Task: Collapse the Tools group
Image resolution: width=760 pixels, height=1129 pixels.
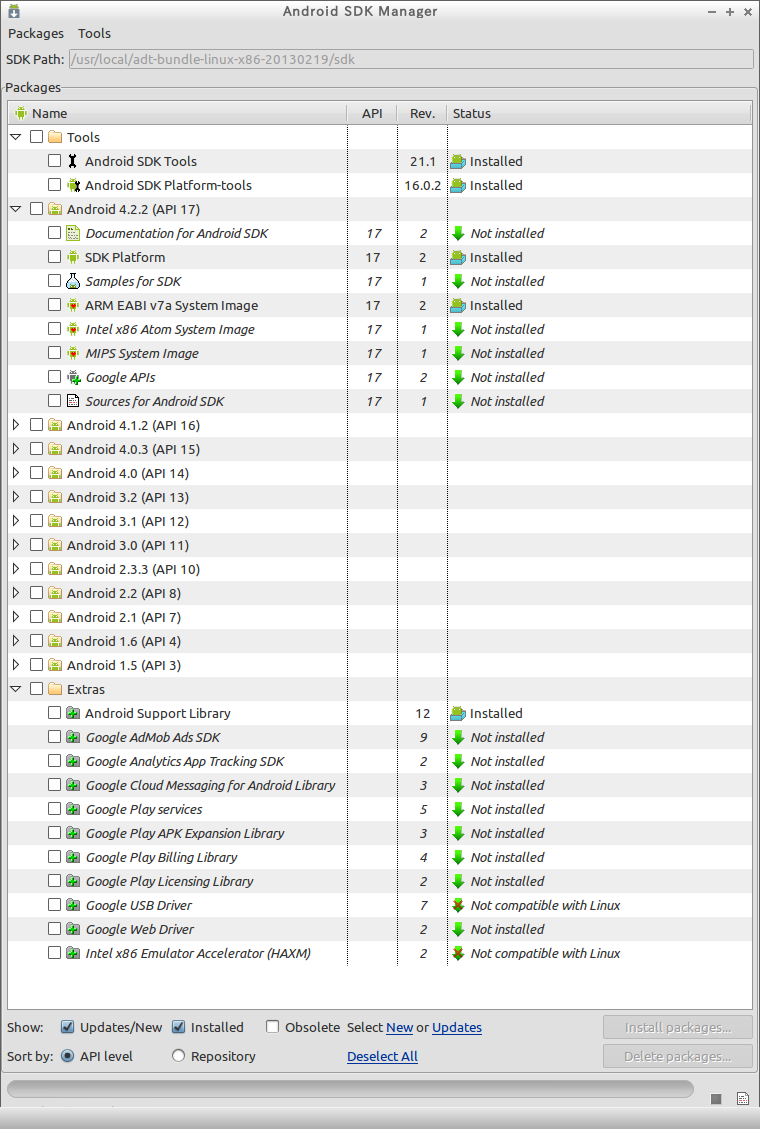Action: [x=16, y=137]
